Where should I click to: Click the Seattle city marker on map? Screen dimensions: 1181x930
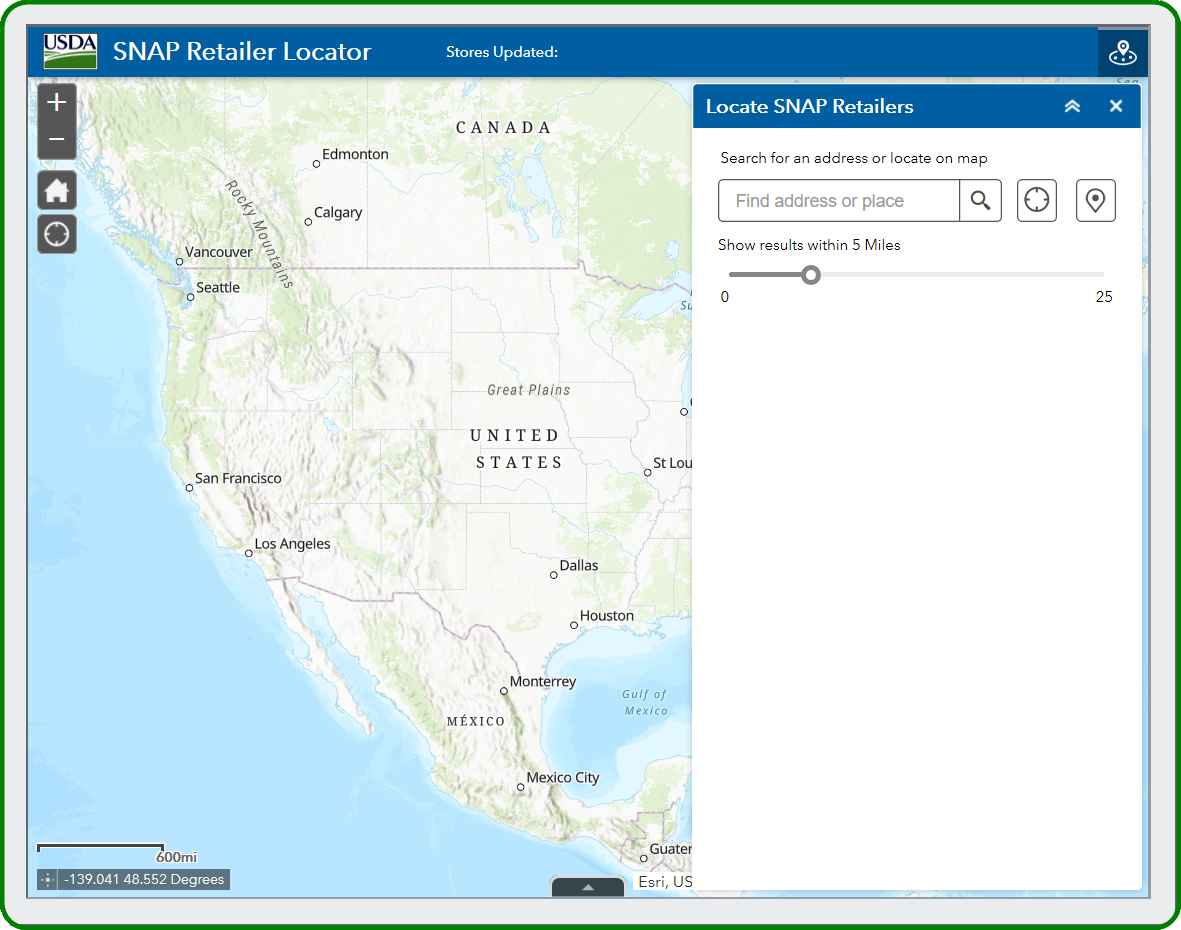coord(190,297)
